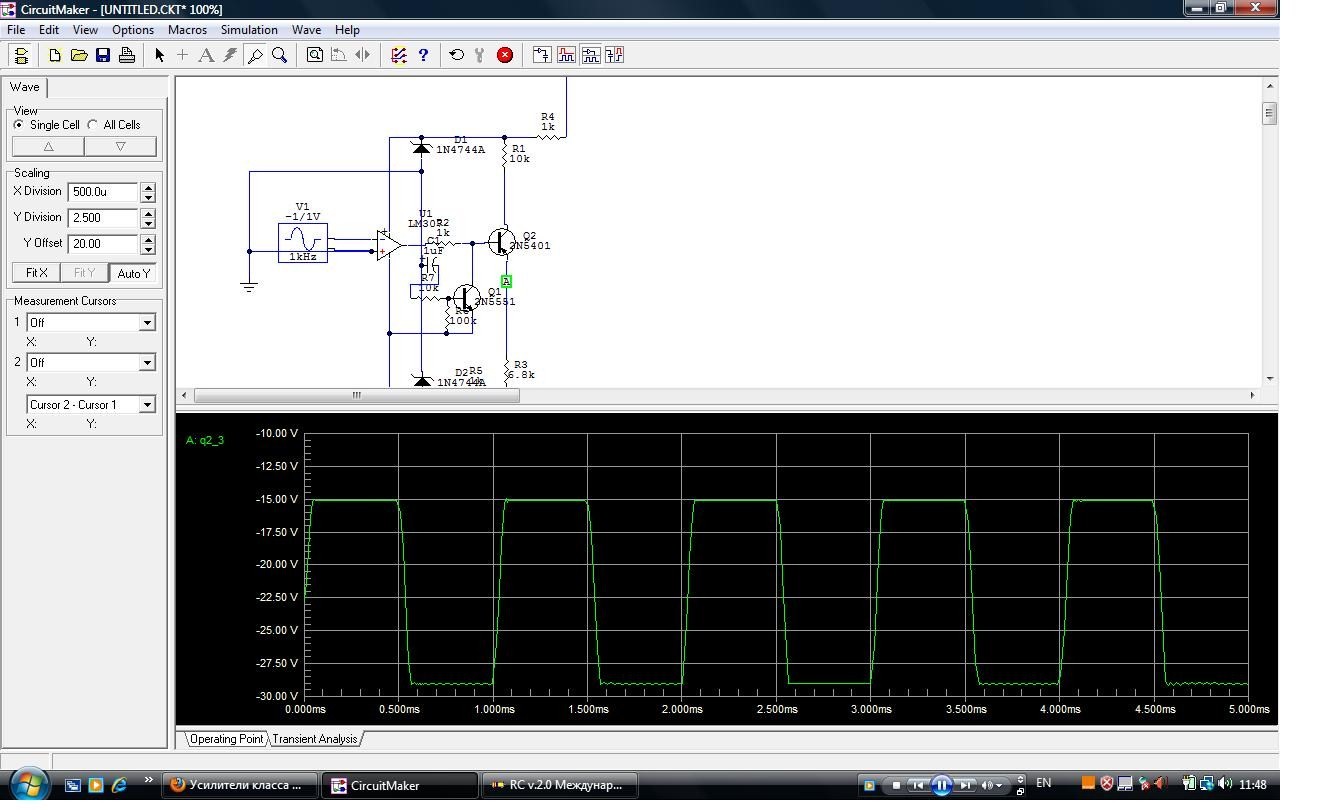Click the Rotate 90 toolbar icon

pyautogui.click(x=338, y=55)
